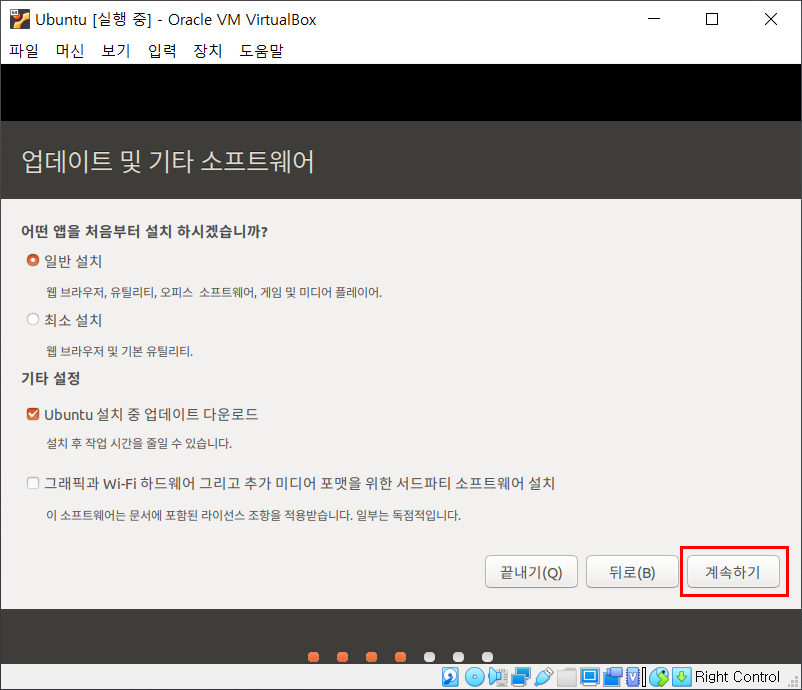Go back with the 뒤로(B) button
The width and height of the screenshot is (802, 690).
(632, 572)
